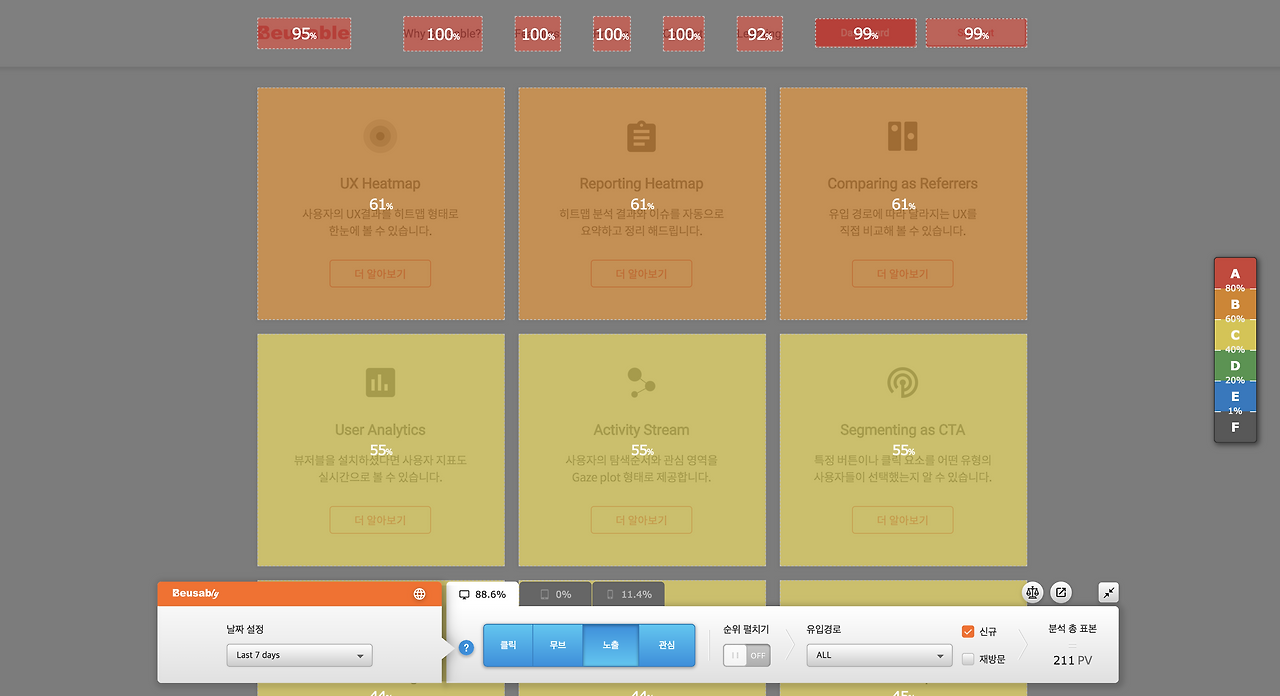The image size is (1280, 696).
Task: Click the Why Beusable? nav link
Action: point(443,34)
